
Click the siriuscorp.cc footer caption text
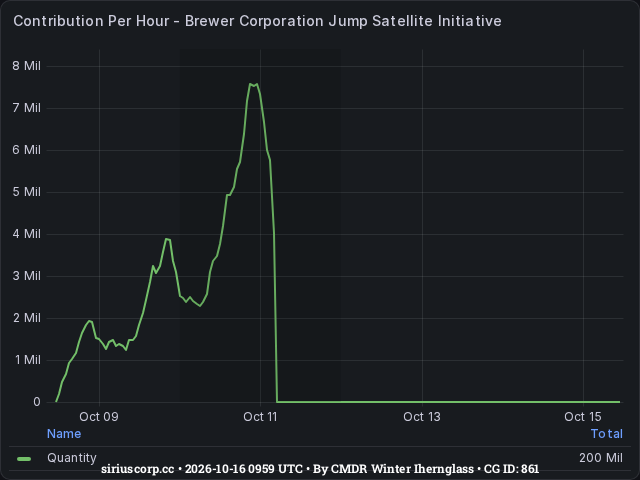(x=320, y=469)
